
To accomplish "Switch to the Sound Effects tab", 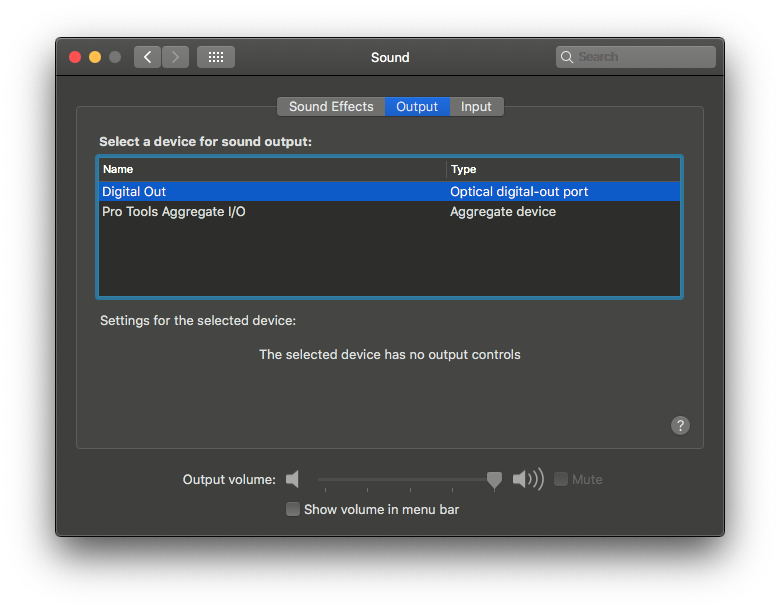I will [x=331, y=107].
